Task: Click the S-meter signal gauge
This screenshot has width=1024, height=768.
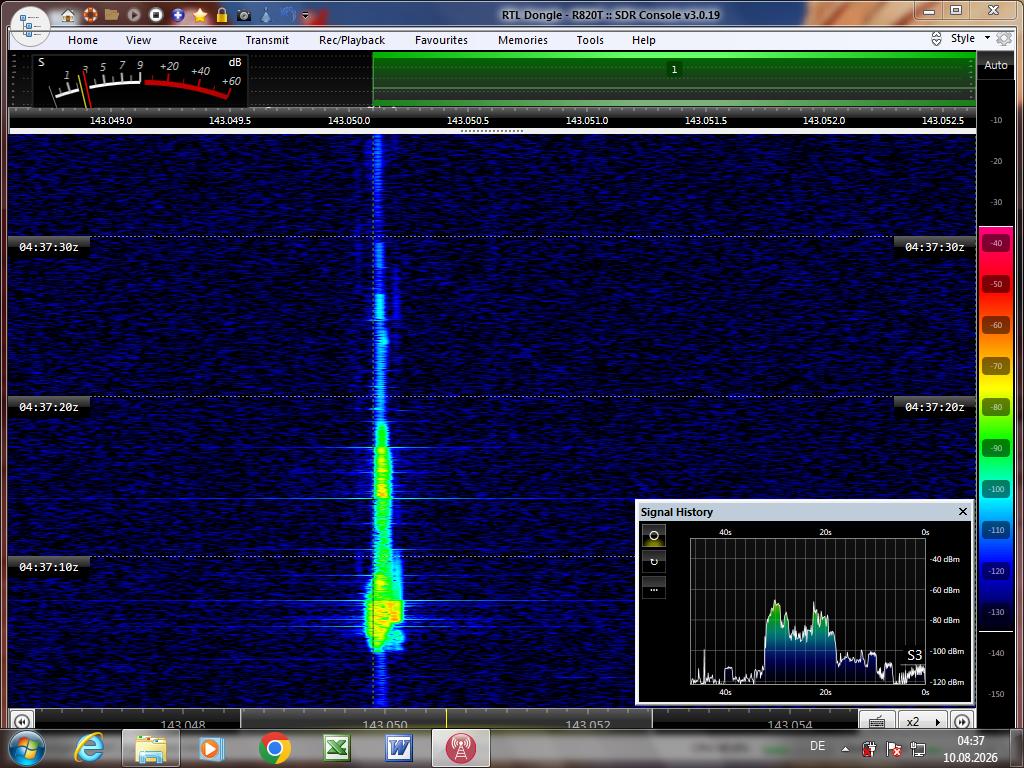Action: tap(140, 81)
